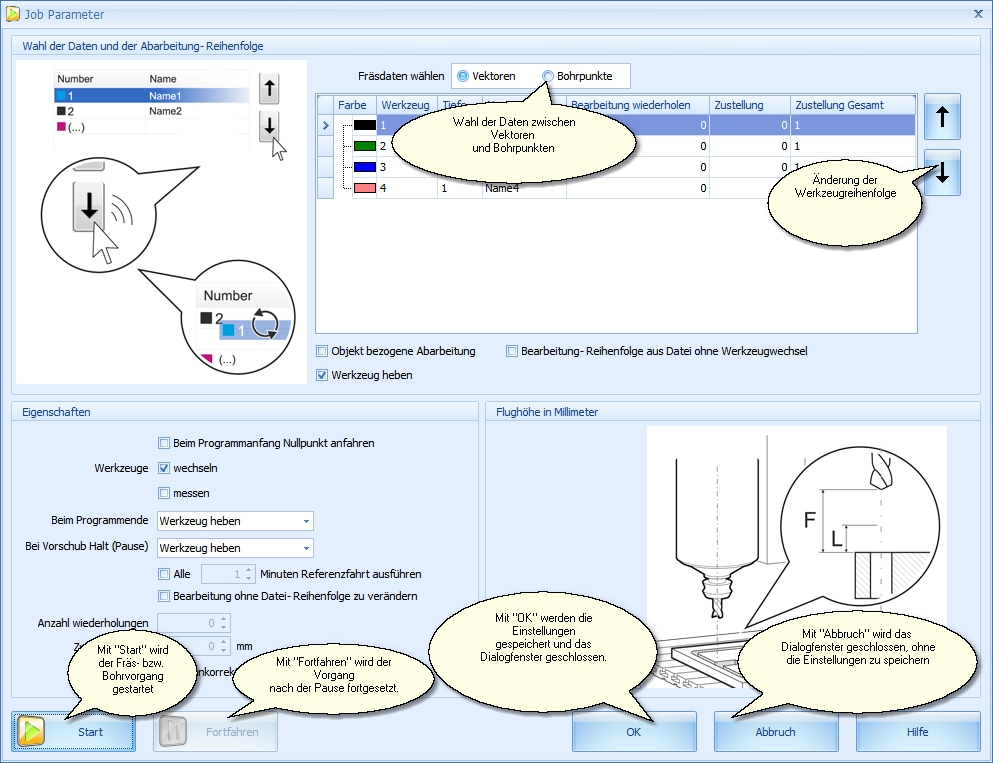Click the Abbruch button
This screenshot has height=763, width=993.
click(x=775, y=732)
